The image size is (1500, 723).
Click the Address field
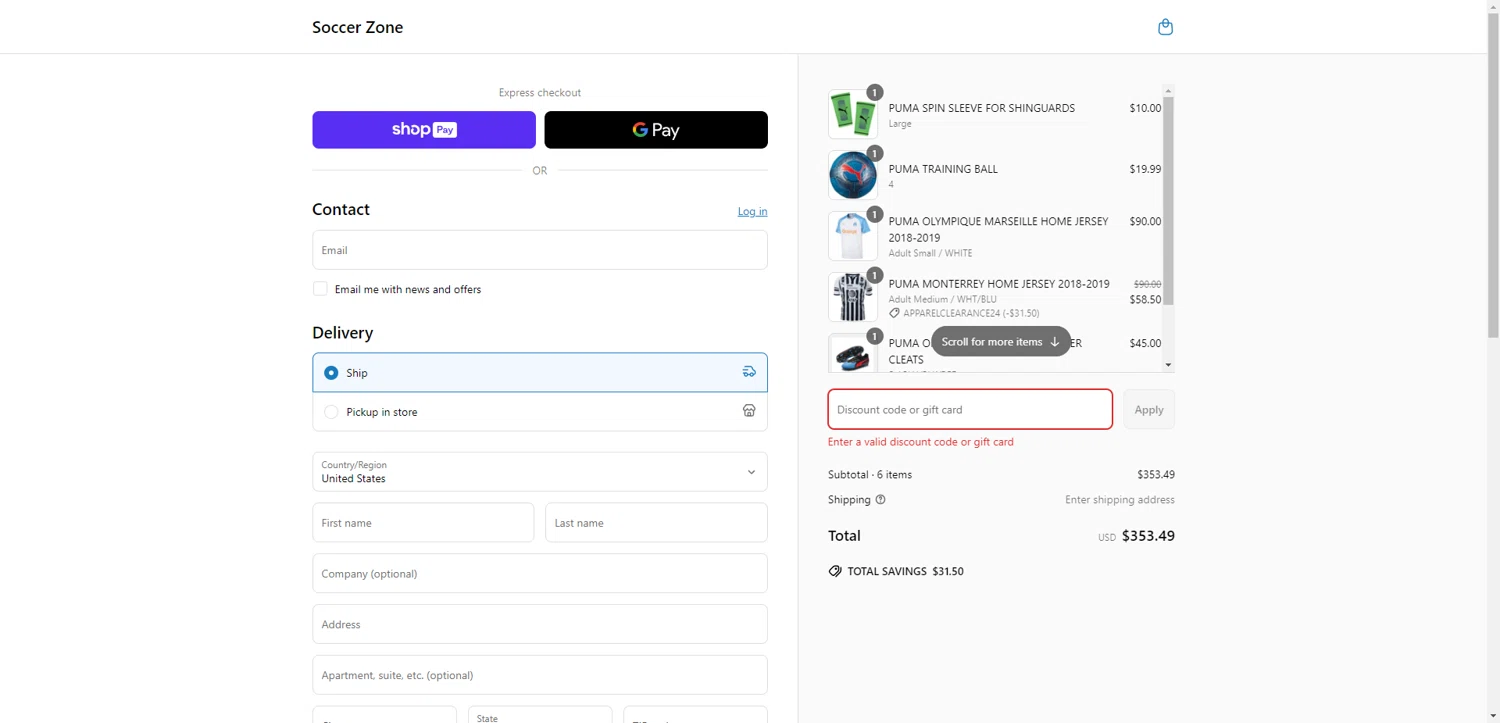point(540,624)
